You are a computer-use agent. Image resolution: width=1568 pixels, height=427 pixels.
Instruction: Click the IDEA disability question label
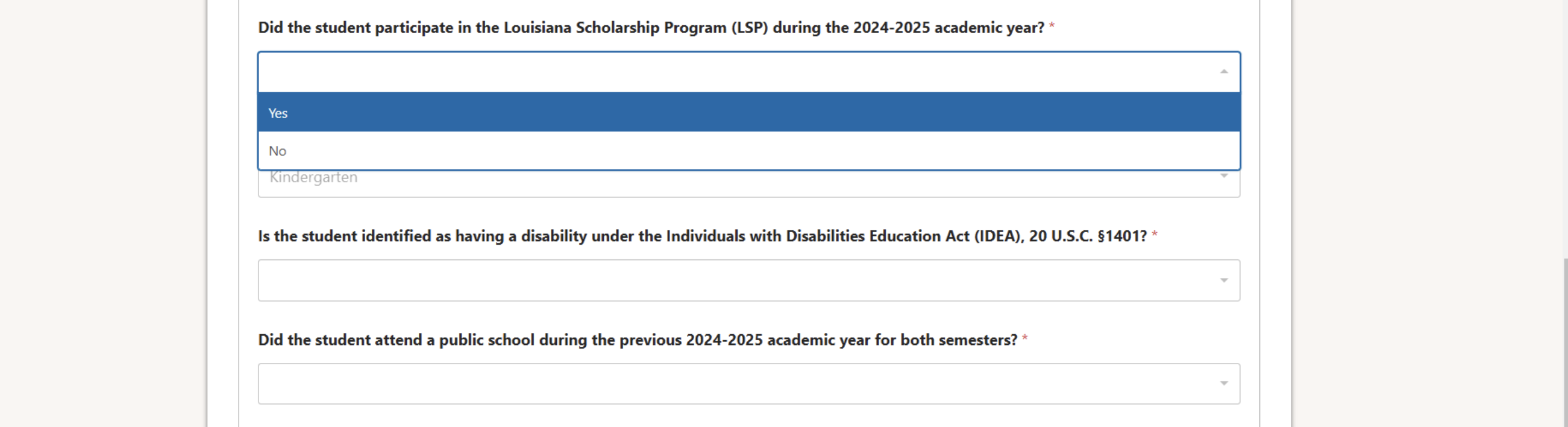tap(701, 236)
